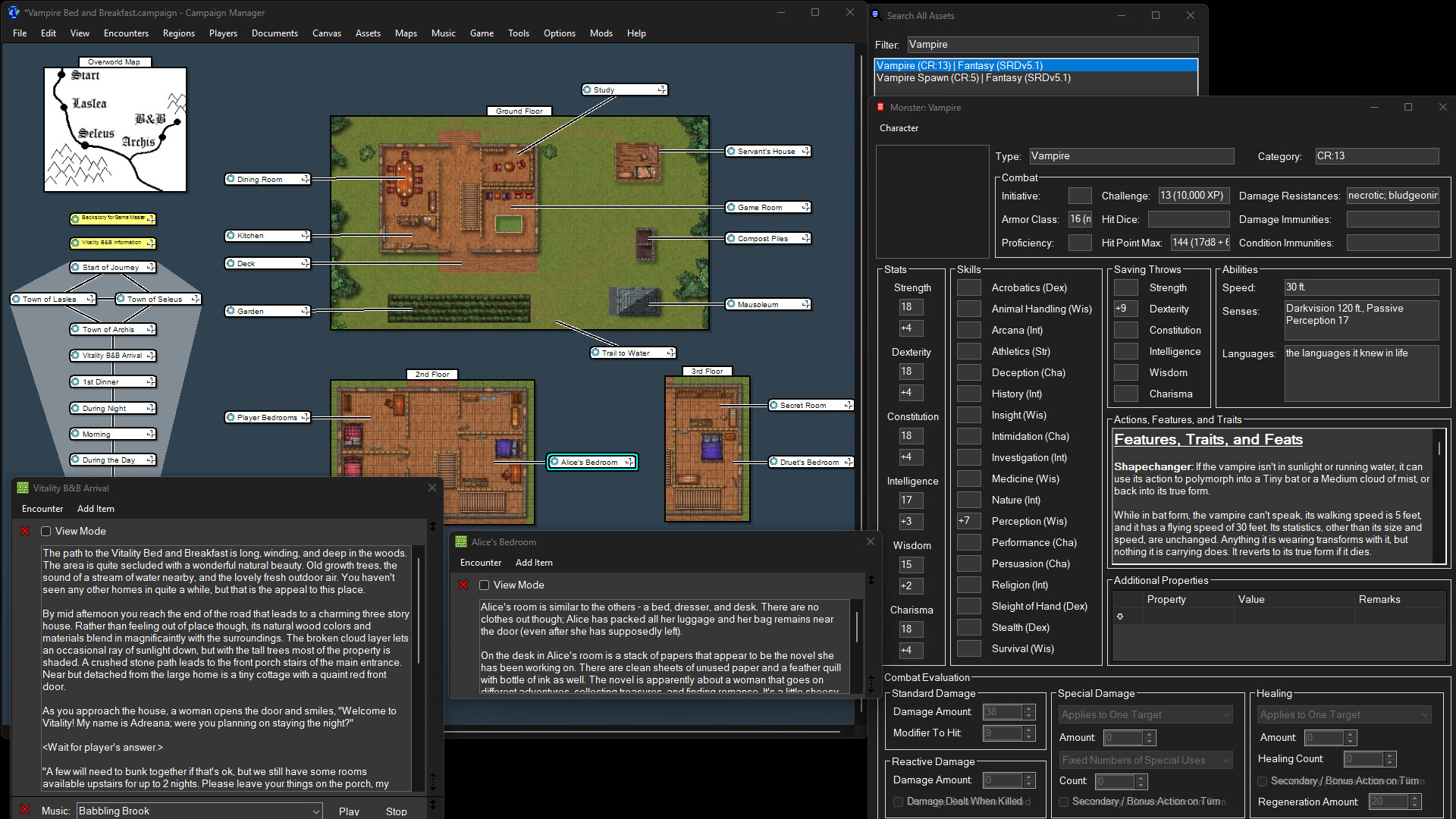Click the red X delete icon in Vitality B&B Arrival
This screenshot has width=1456, height=819.
(25, 531)
